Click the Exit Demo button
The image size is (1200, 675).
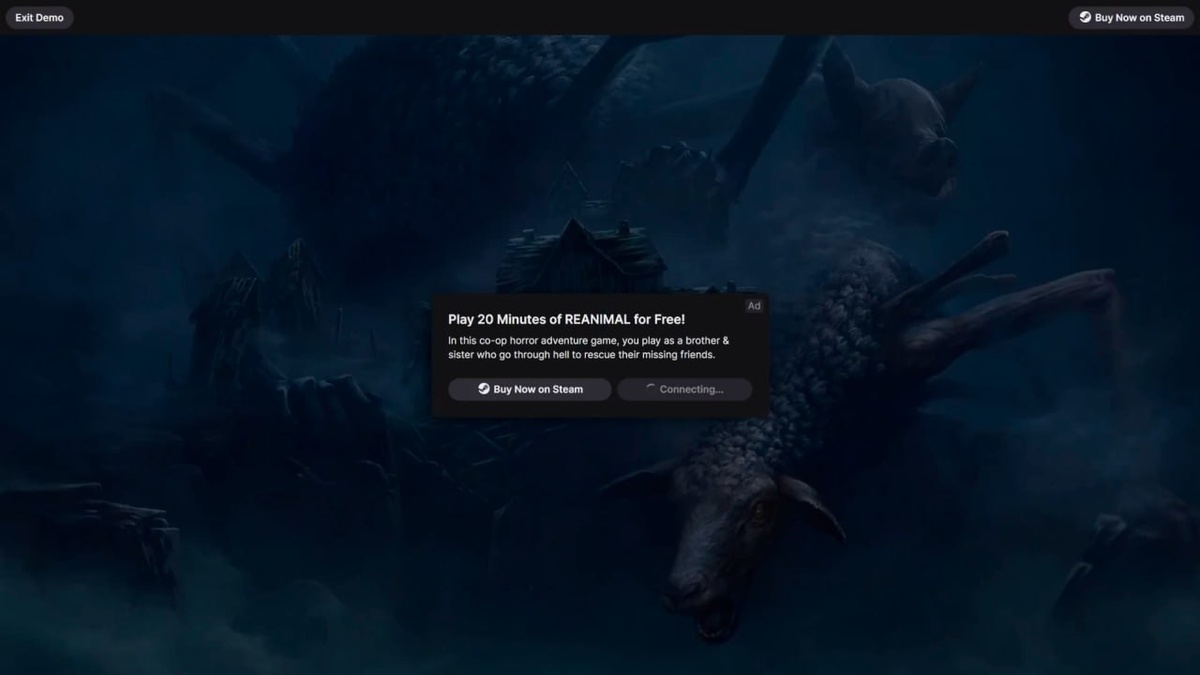(x=39, y=17)
